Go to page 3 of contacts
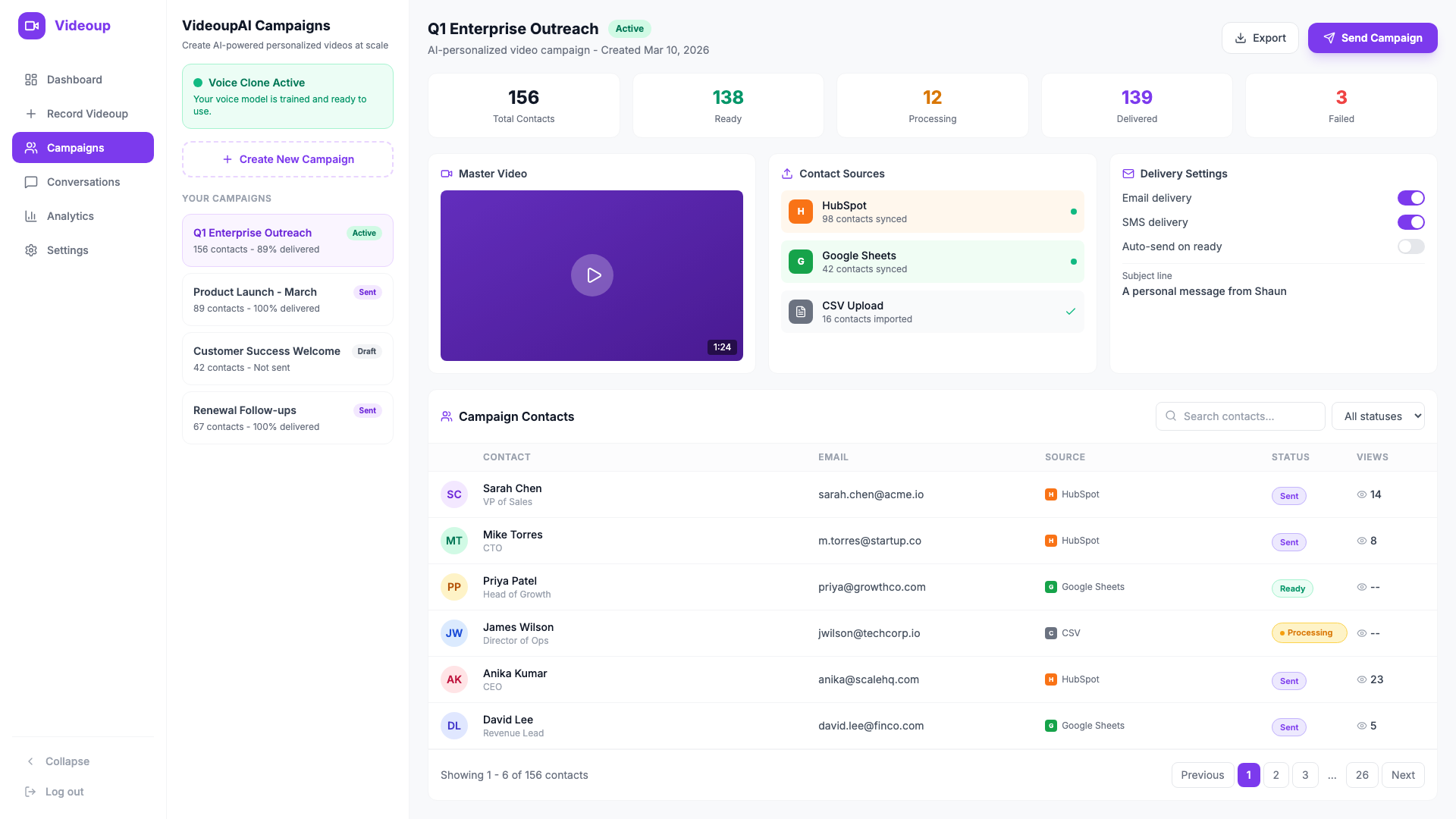The height and width of the screenshot is (819, 1456). [1305, 775]
